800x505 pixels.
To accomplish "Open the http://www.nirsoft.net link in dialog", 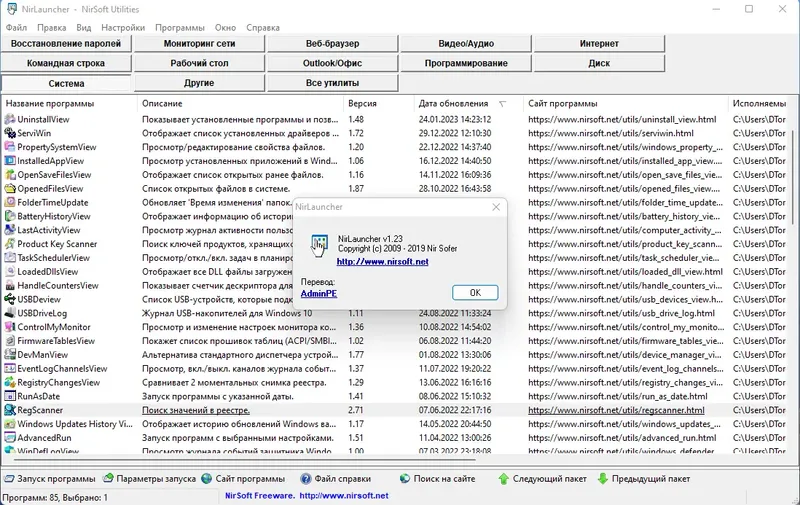I will tap(383, 262).
